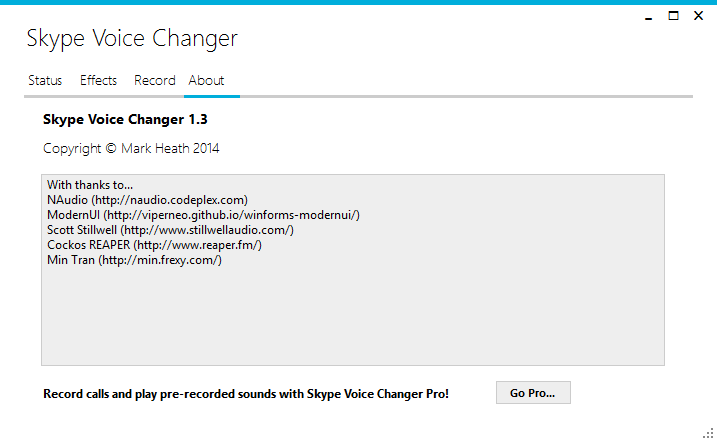Close the Skype Voice Changer window

coord(701,15)
